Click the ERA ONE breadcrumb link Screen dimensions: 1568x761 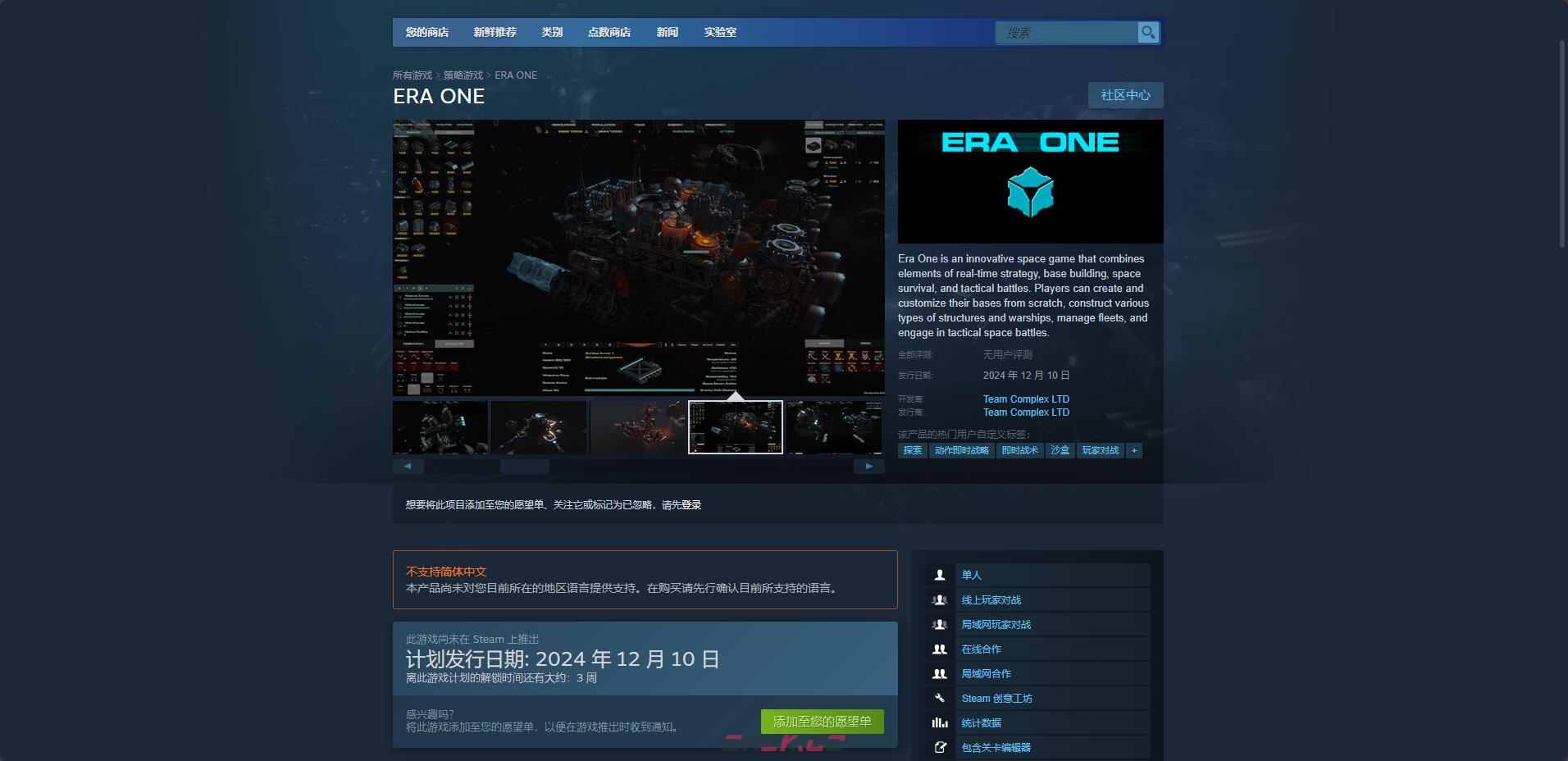(x=516, y=75)
